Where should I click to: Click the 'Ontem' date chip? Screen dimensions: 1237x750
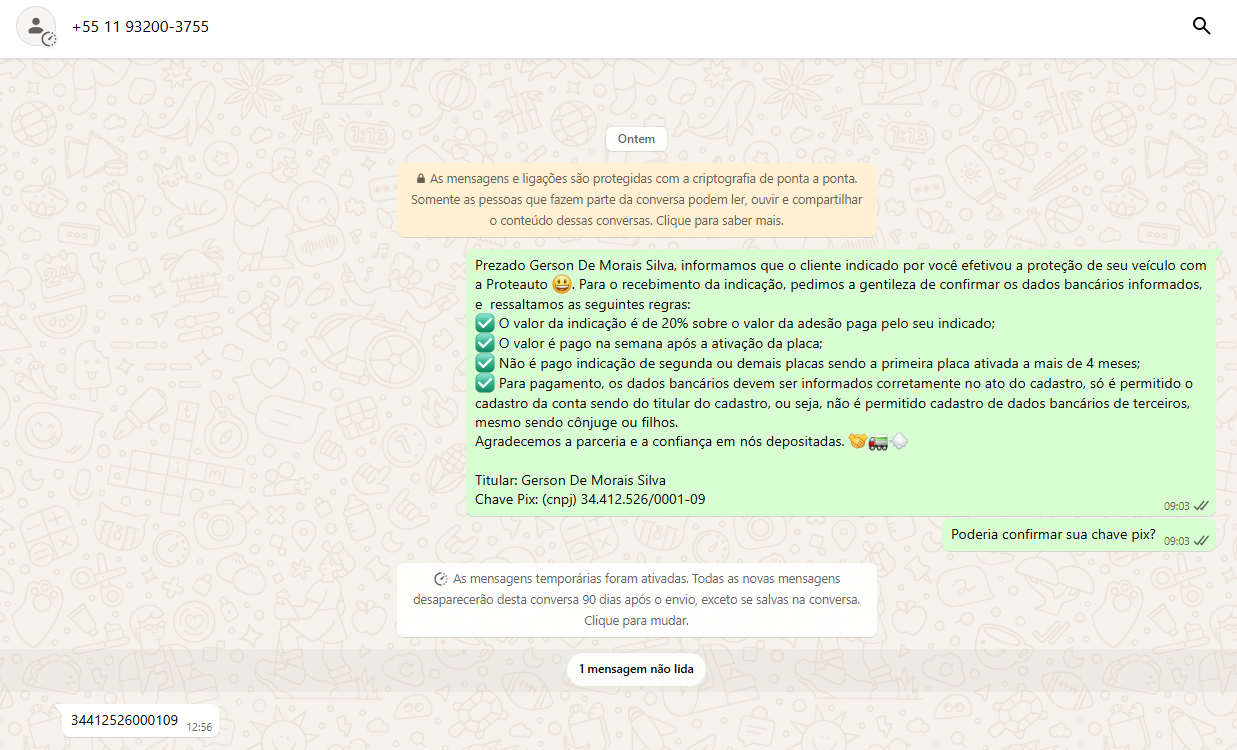[636, 139]
